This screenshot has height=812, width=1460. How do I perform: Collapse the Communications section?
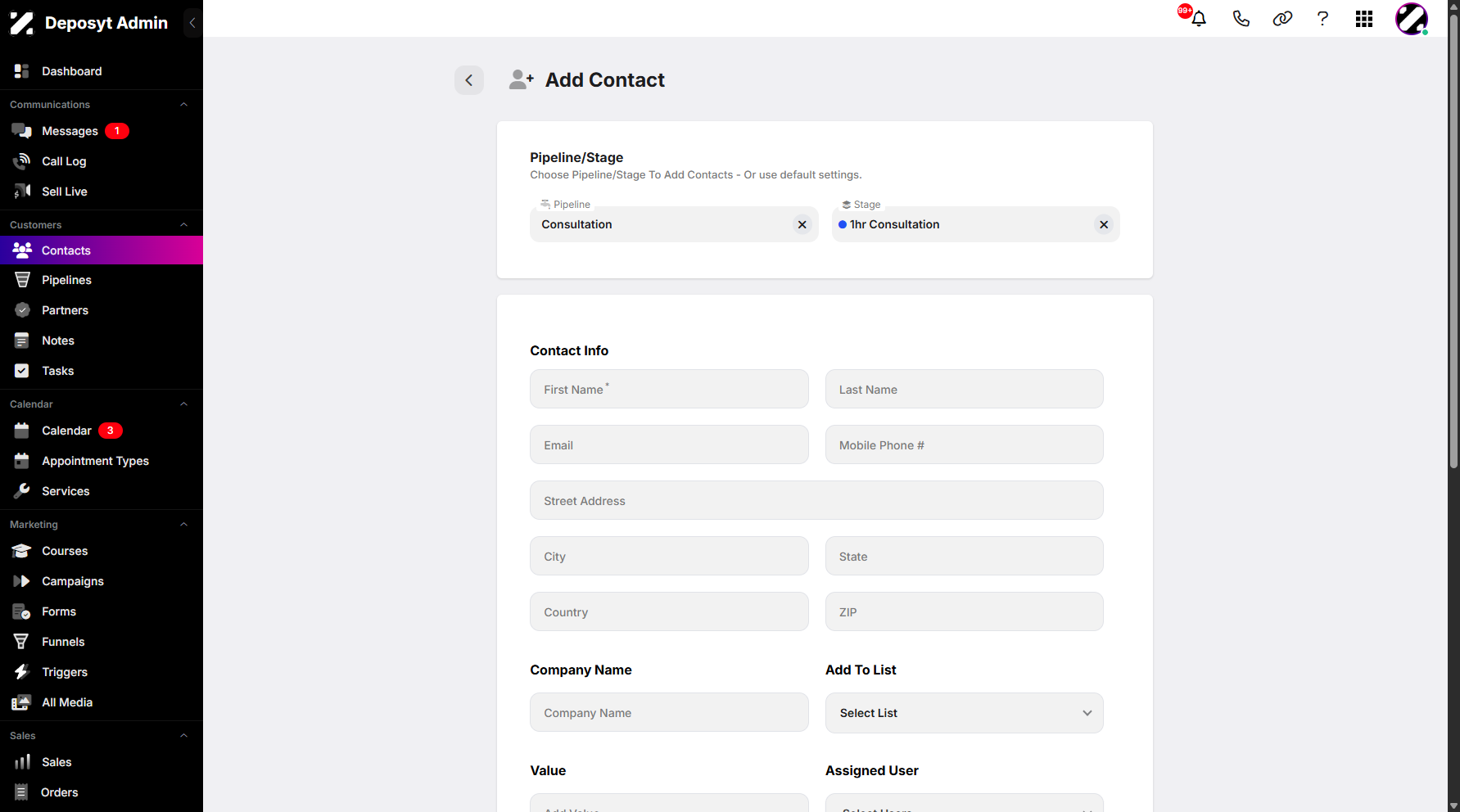pos(184,105)
